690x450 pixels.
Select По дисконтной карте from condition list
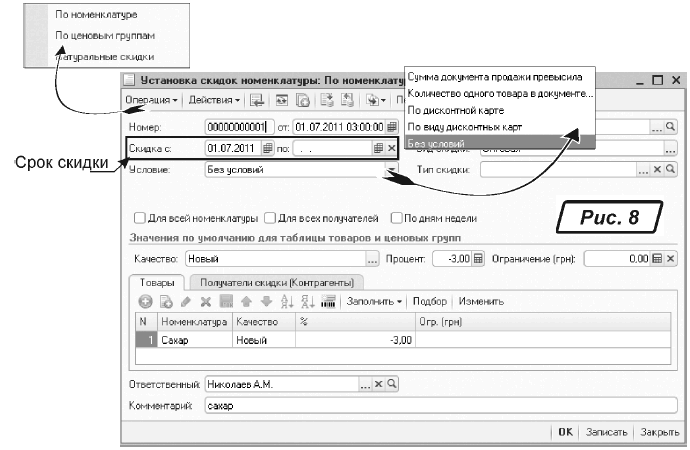pyautogui.click(x=456, y=109)
